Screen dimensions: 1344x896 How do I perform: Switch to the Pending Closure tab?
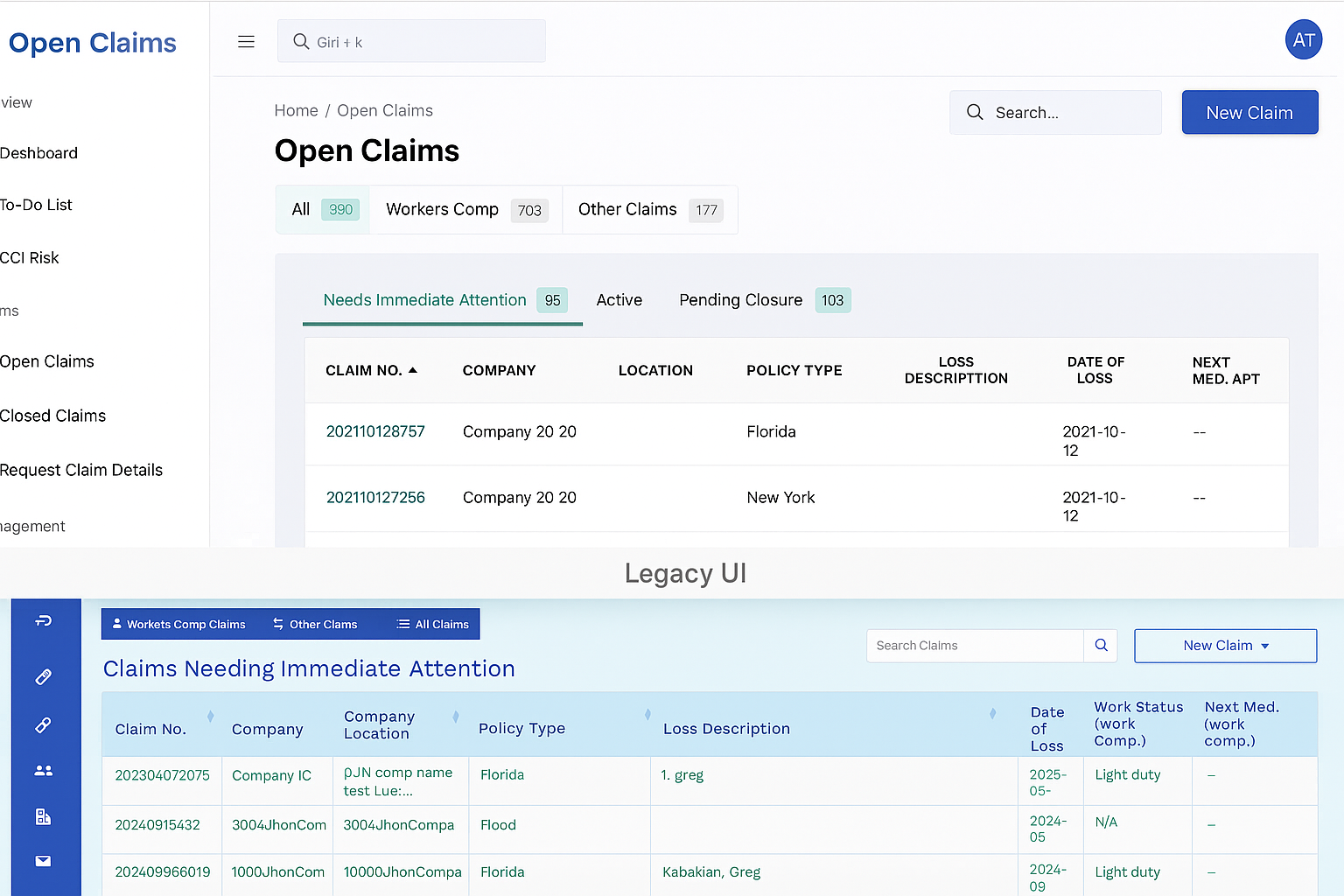pos(740,300)
